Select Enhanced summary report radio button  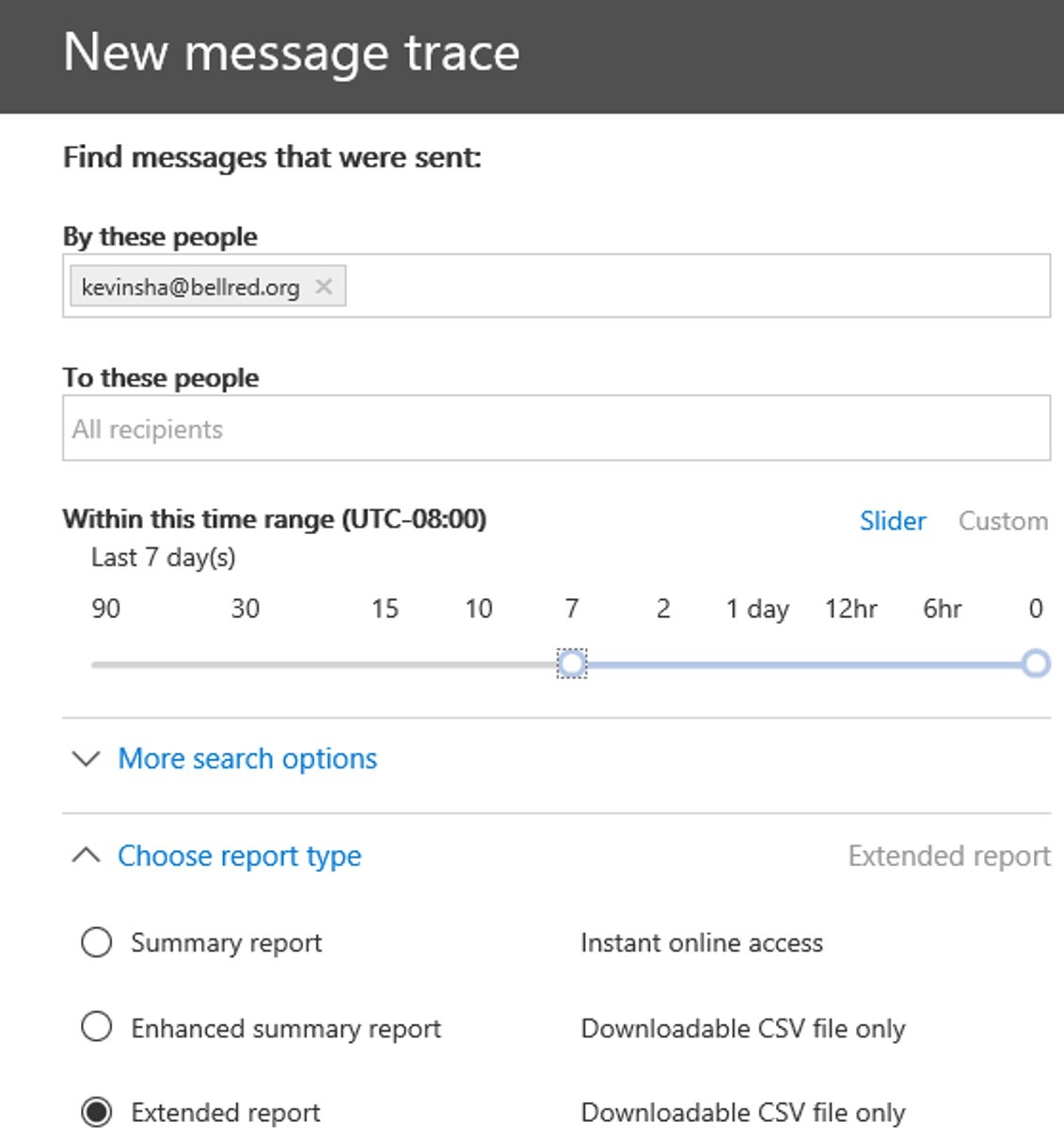(x=97, y=1027)
